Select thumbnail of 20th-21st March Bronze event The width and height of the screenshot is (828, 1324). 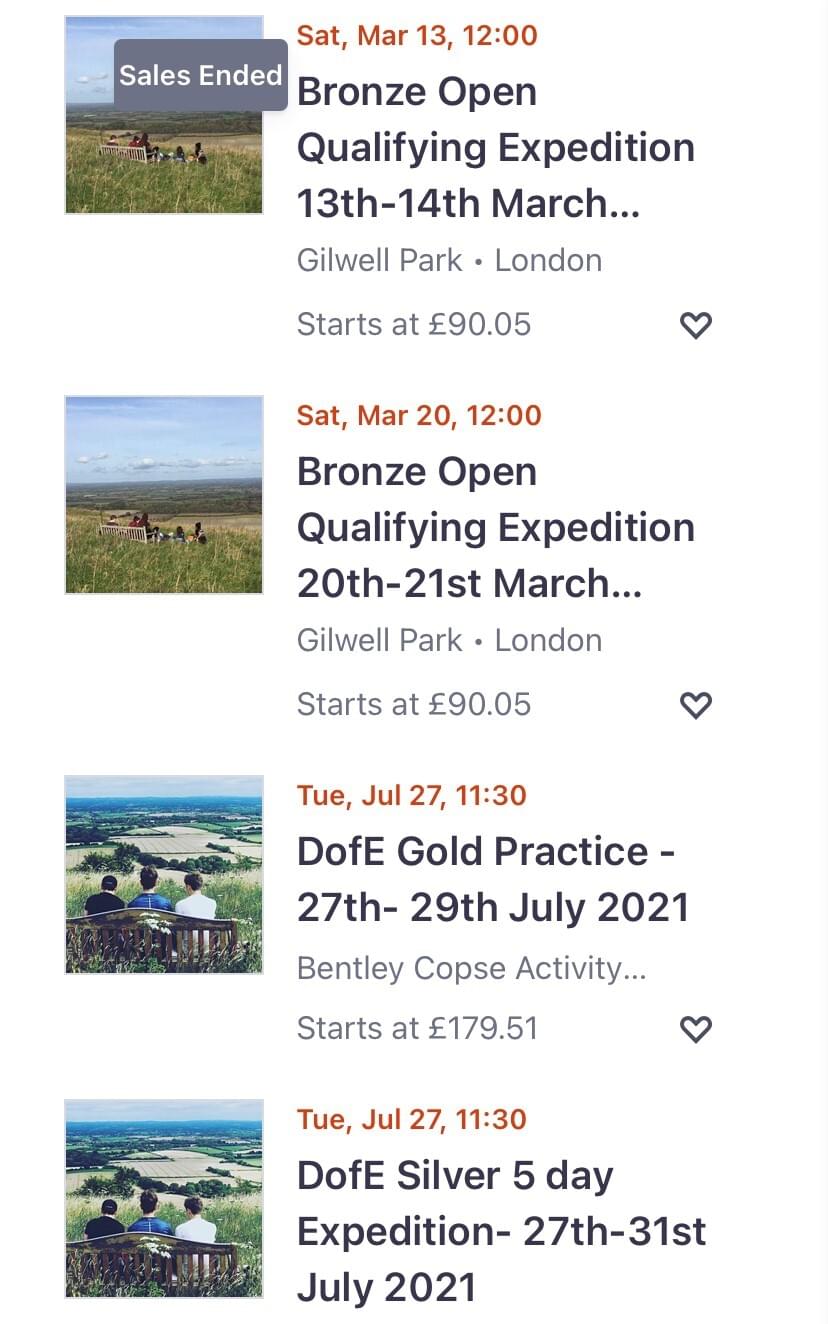164,495
